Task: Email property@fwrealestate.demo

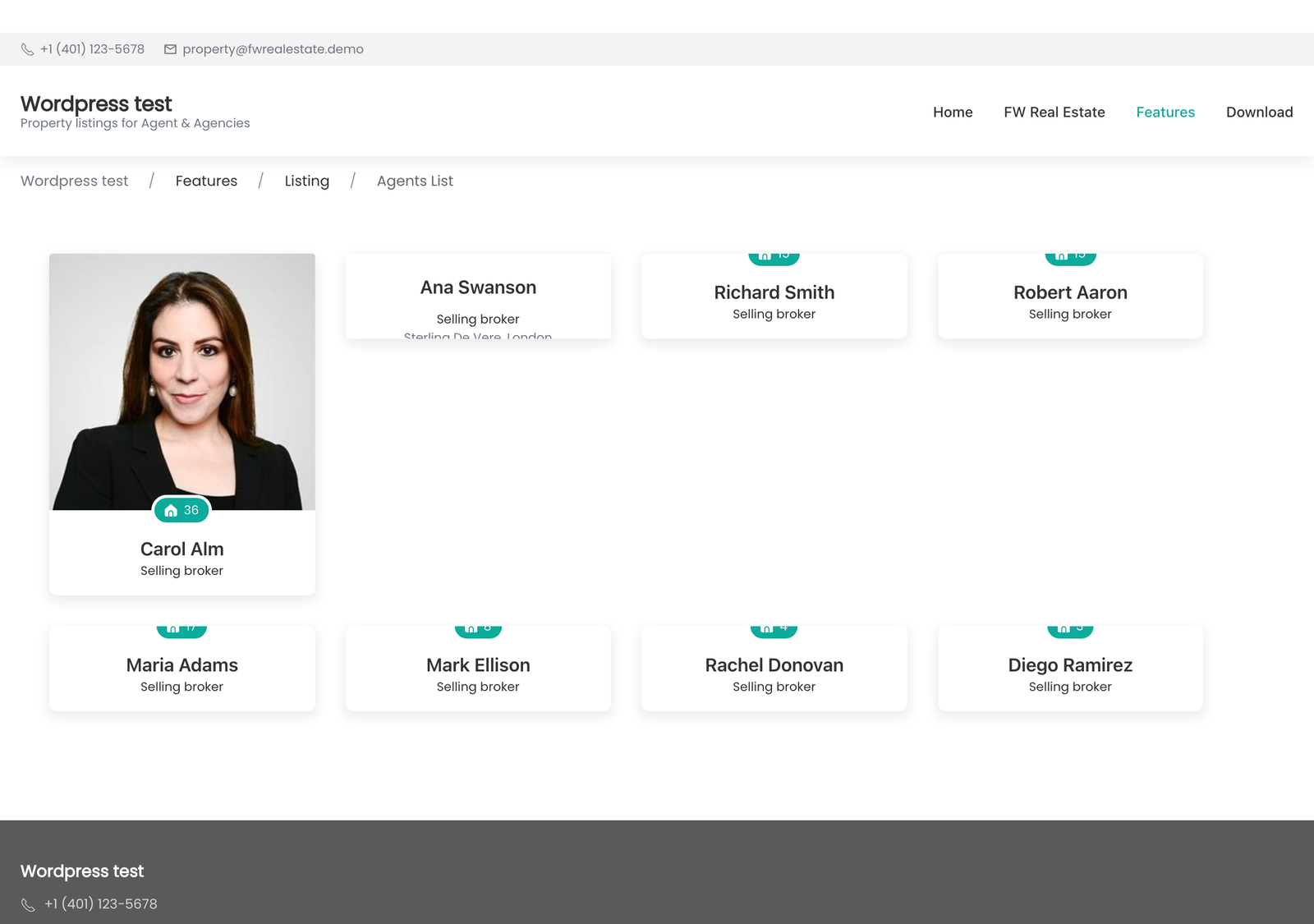Action: tap(273, 49)
